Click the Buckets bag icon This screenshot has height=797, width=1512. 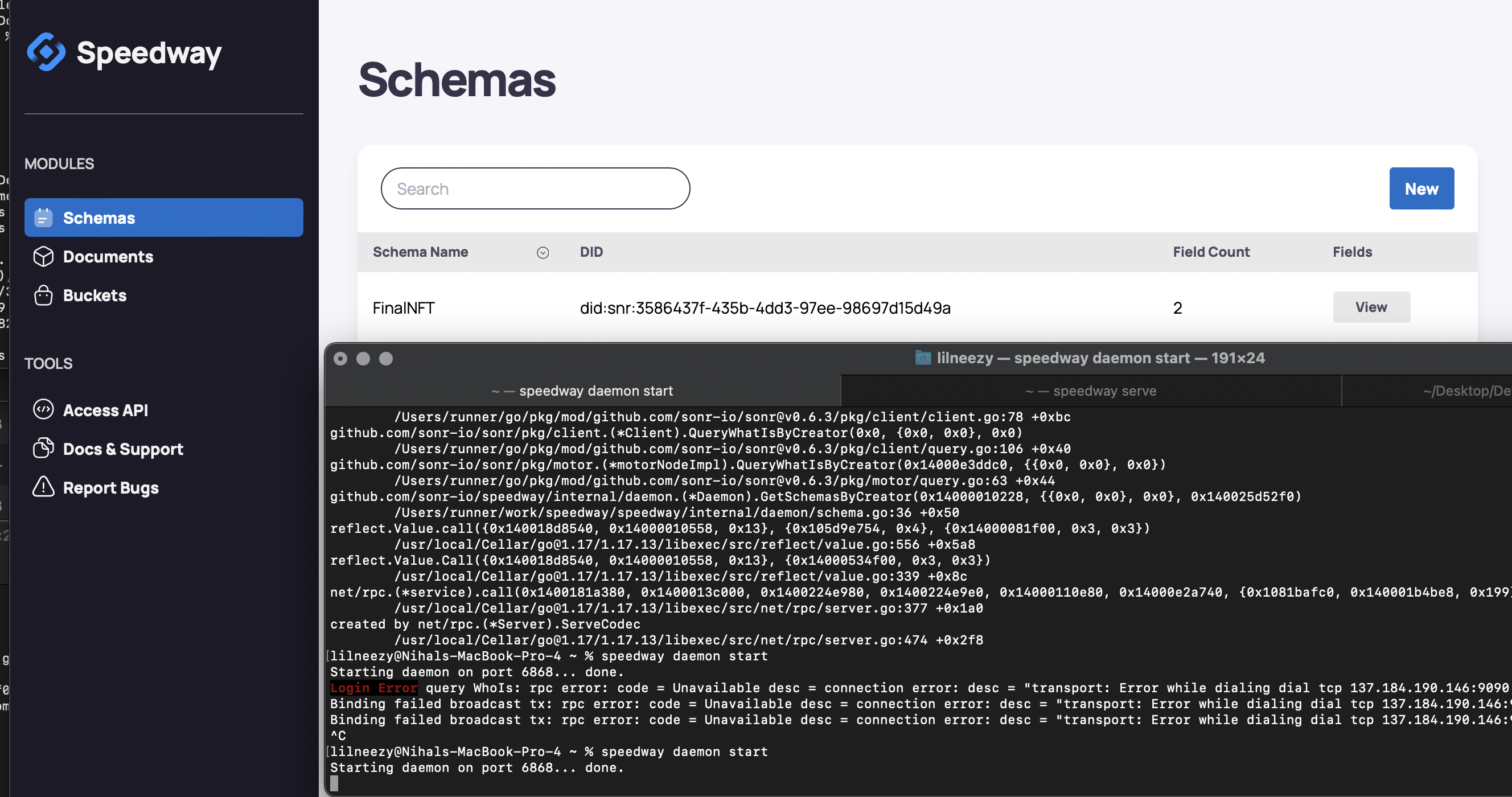point(43,295)
